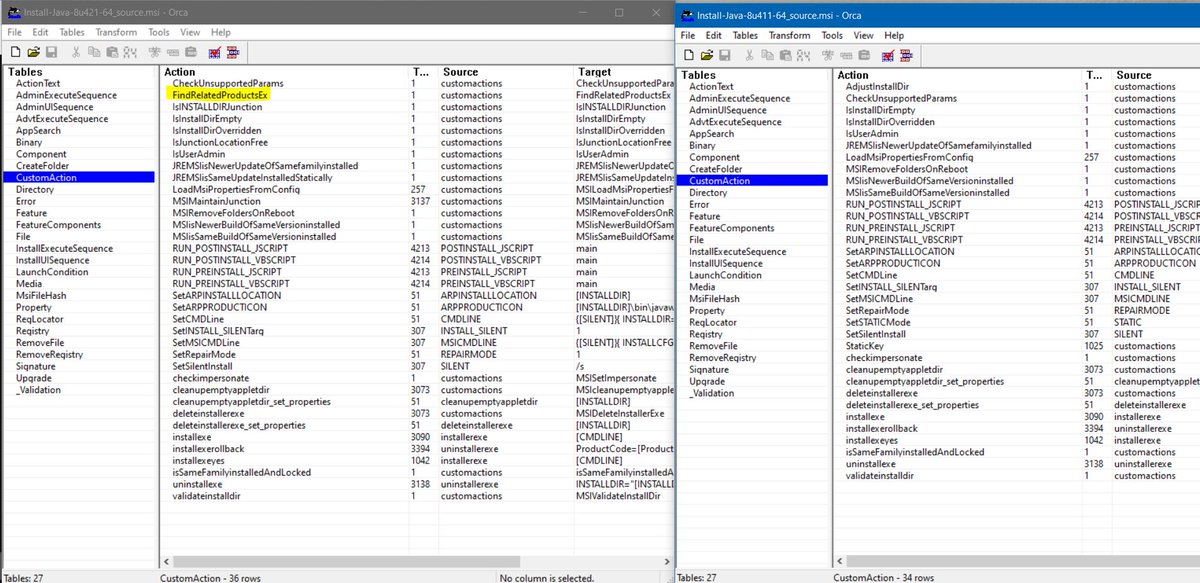The height and width of the screenshot is (583, 1200).
Task: Click Dialog Preview icon in 8u411 window
Action: point(905,54)
